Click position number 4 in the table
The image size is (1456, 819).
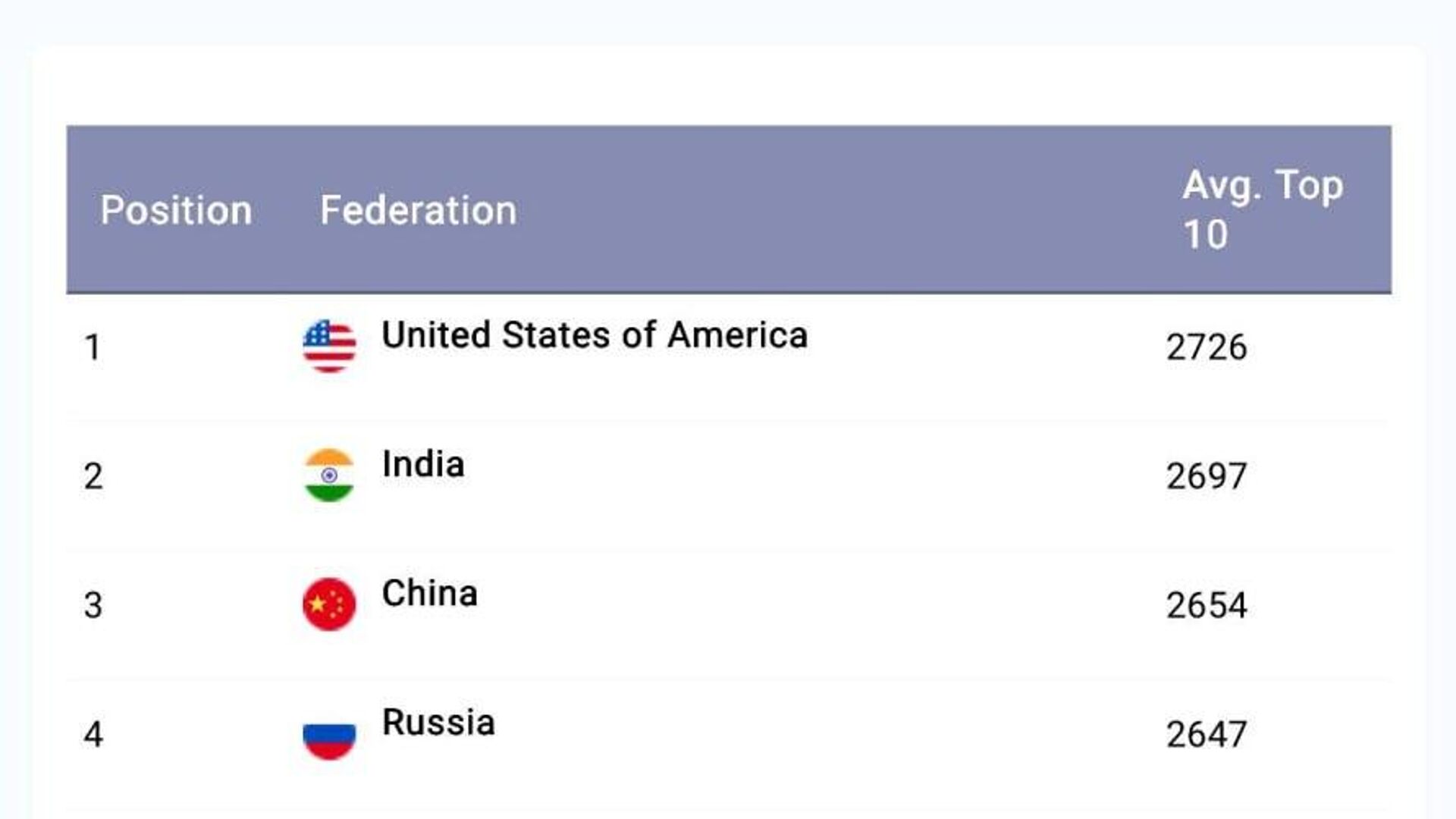[93, 734]
